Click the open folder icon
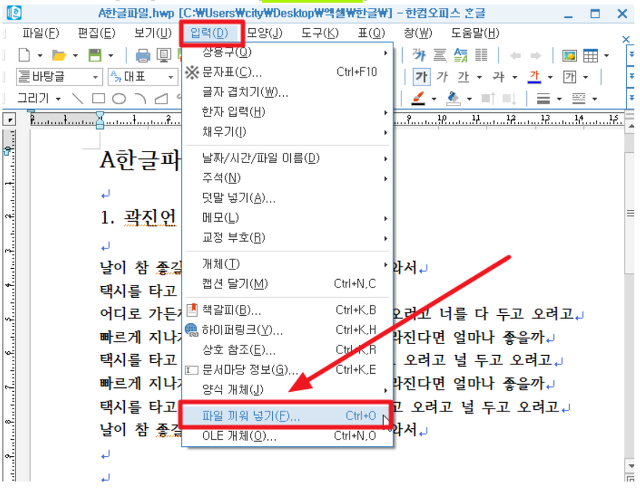 click(x=59, y=55)
